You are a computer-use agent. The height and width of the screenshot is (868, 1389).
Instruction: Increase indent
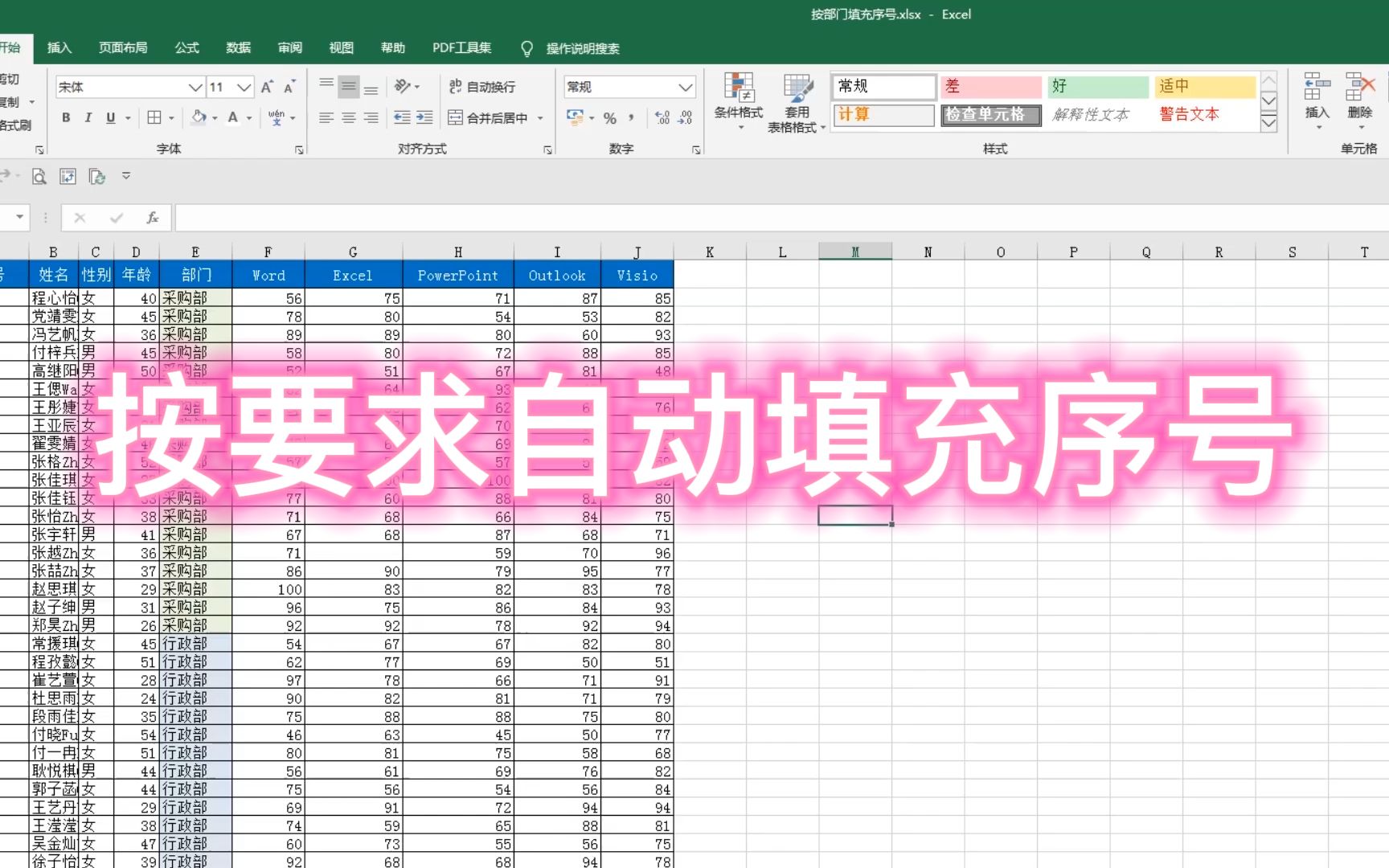coord(424,117)
